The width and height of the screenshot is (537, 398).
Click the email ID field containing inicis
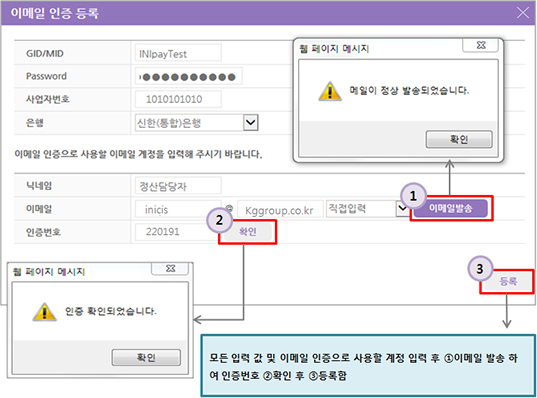pos(178,209)
